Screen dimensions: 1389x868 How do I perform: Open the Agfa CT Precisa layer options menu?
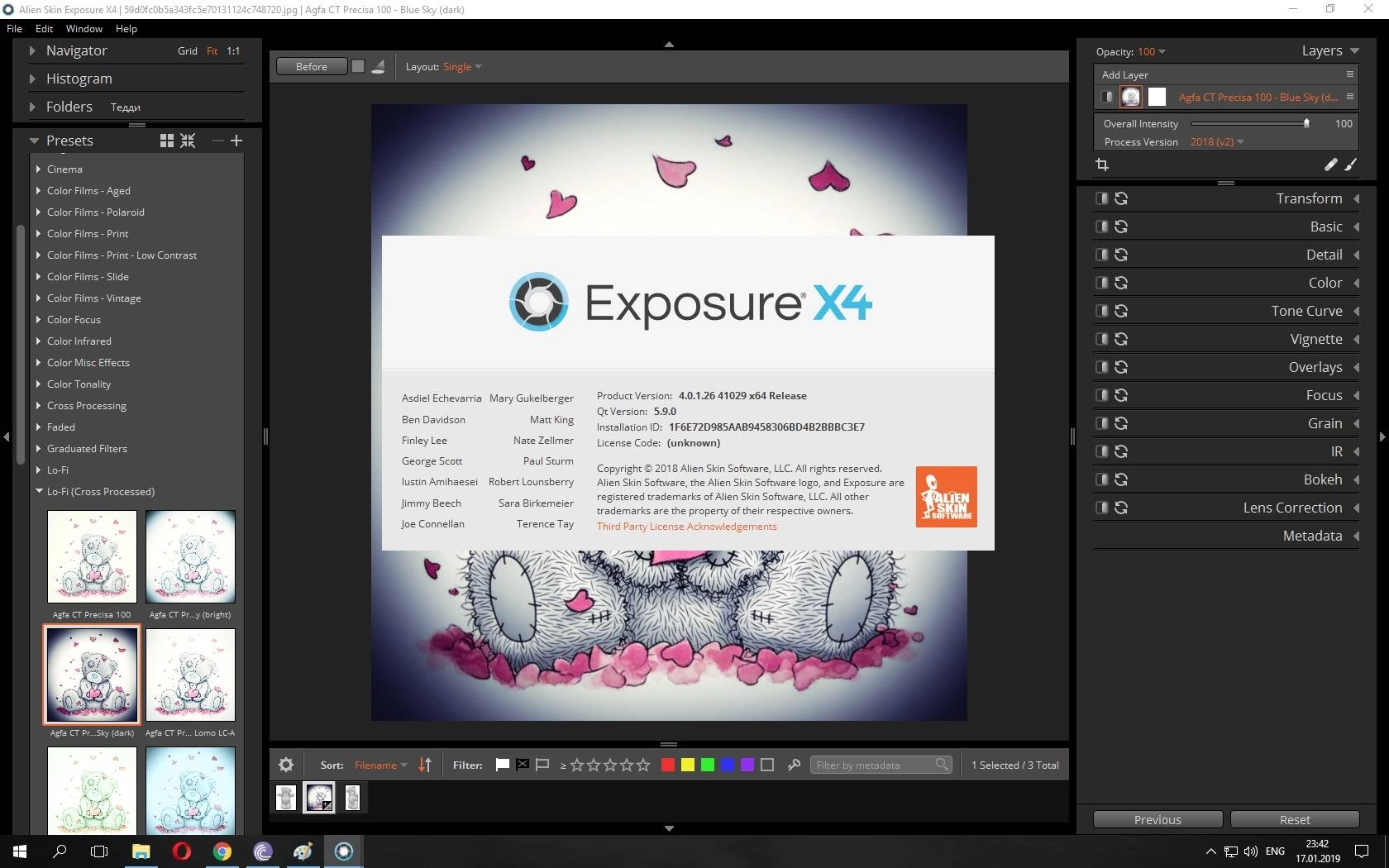(x=1350, y=97)
